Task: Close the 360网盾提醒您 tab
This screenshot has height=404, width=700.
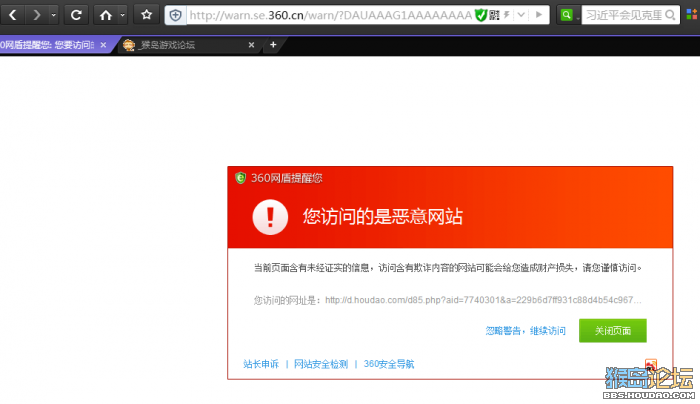Action: pyautogui.click(x=104, y=45)
